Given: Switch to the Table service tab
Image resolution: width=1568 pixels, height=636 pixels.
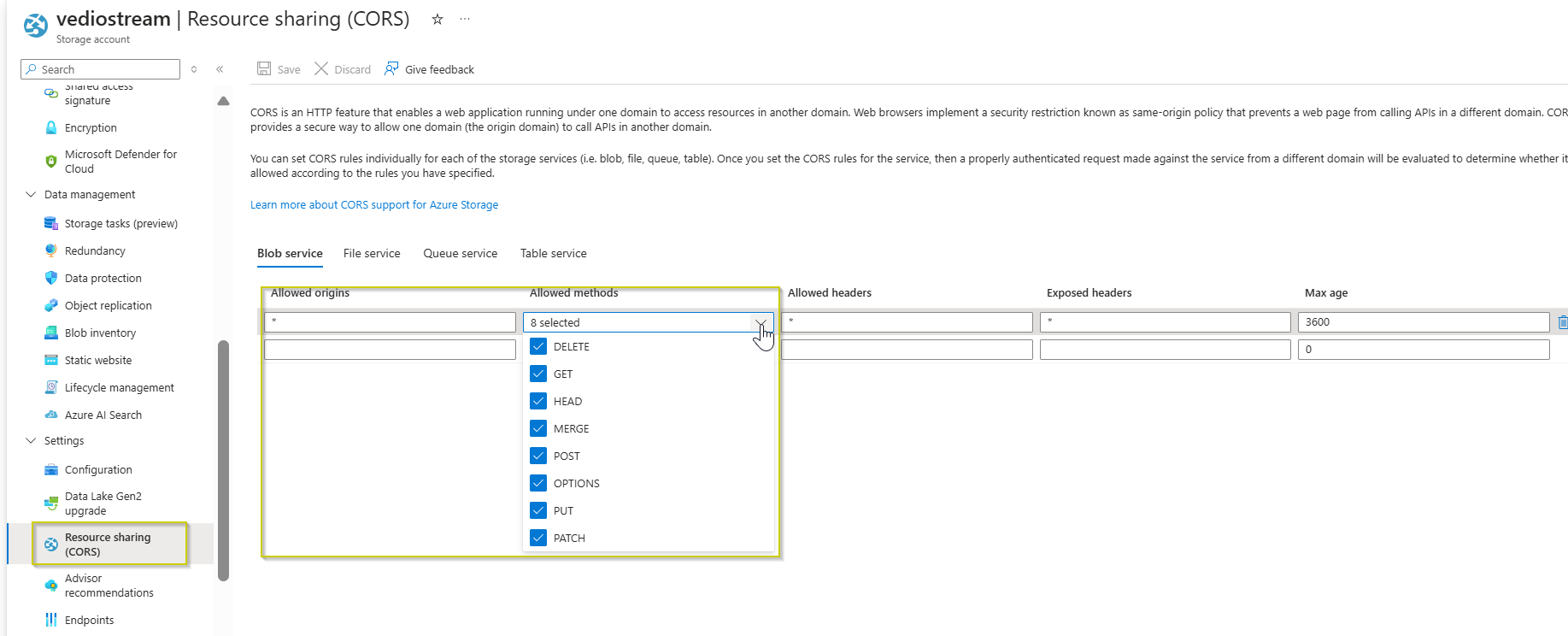Looking at the screenshot, I should [x=554, y=253].
